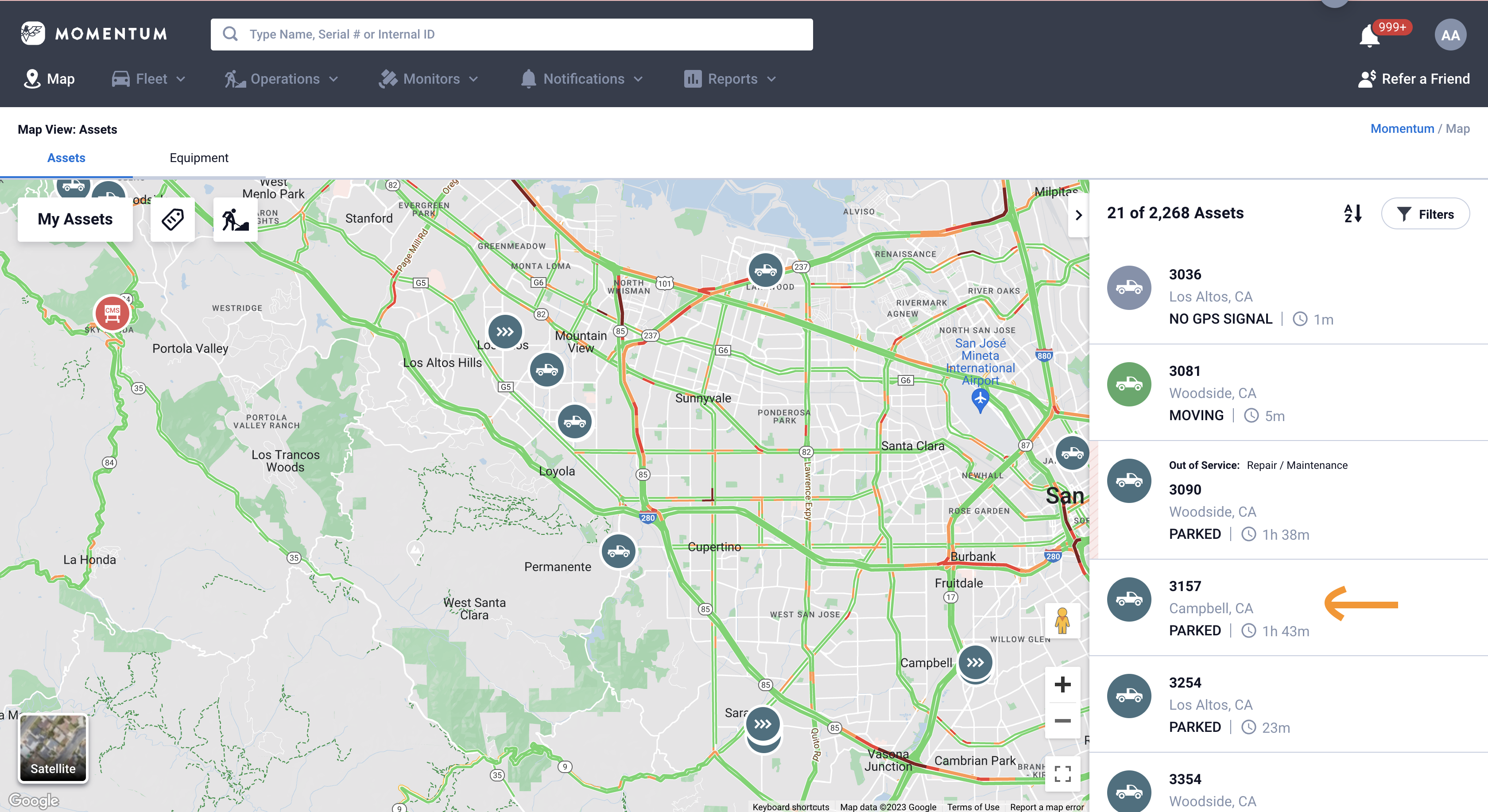
Task: Zoom in using the plus control
Action: pos(1062,685)
